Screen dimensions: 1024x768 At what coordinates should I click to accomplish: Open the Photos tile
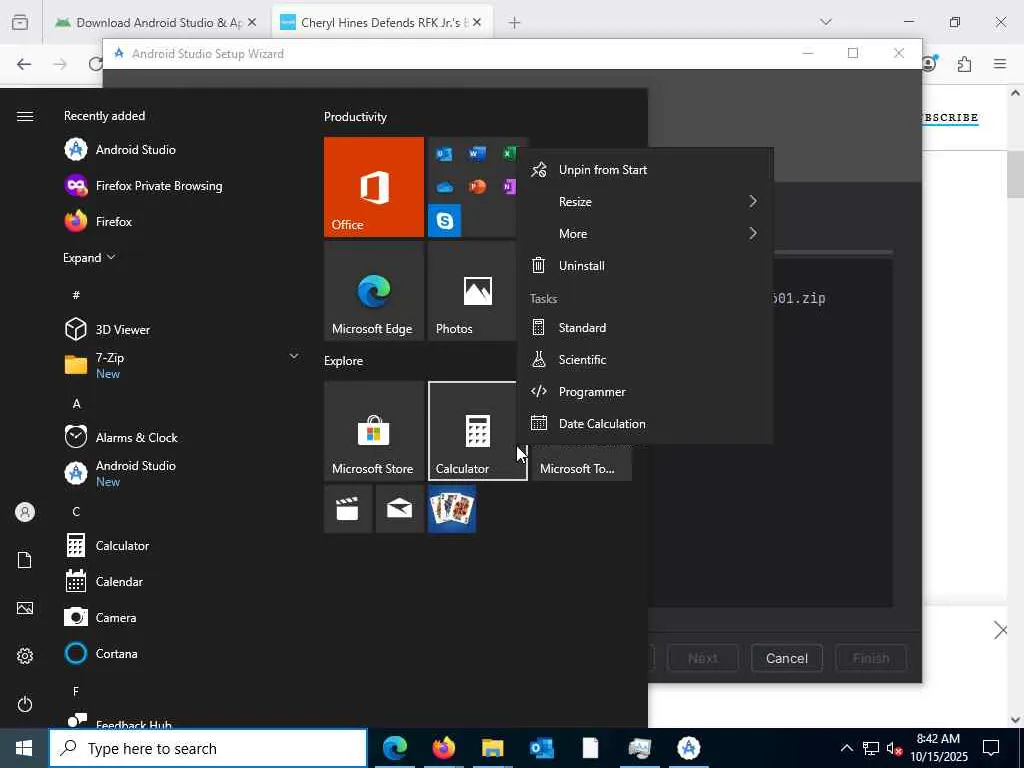(472, 291)
